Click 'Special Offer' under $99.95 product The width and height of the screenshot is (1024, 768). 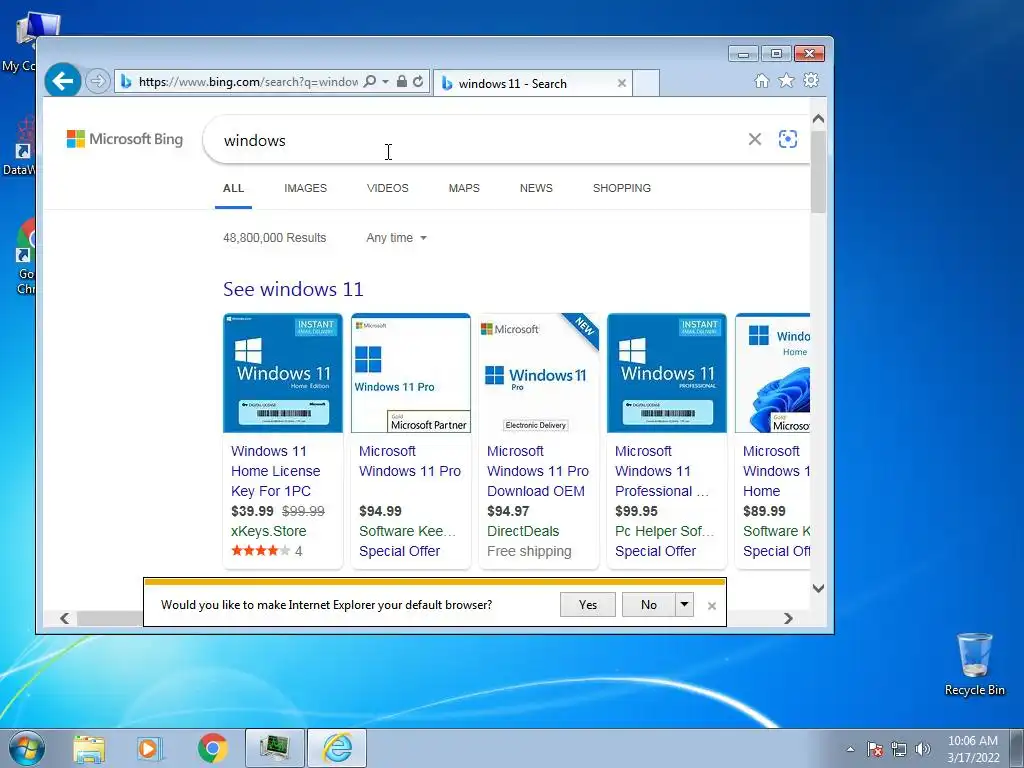tap(655, 551)
